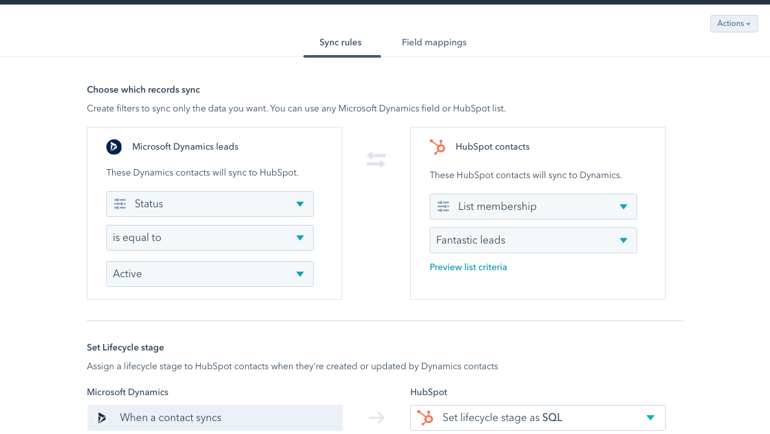The image size is (770, 434).
Task: Click the filter icon beside List membership
Action: click(x=443, y=207)
